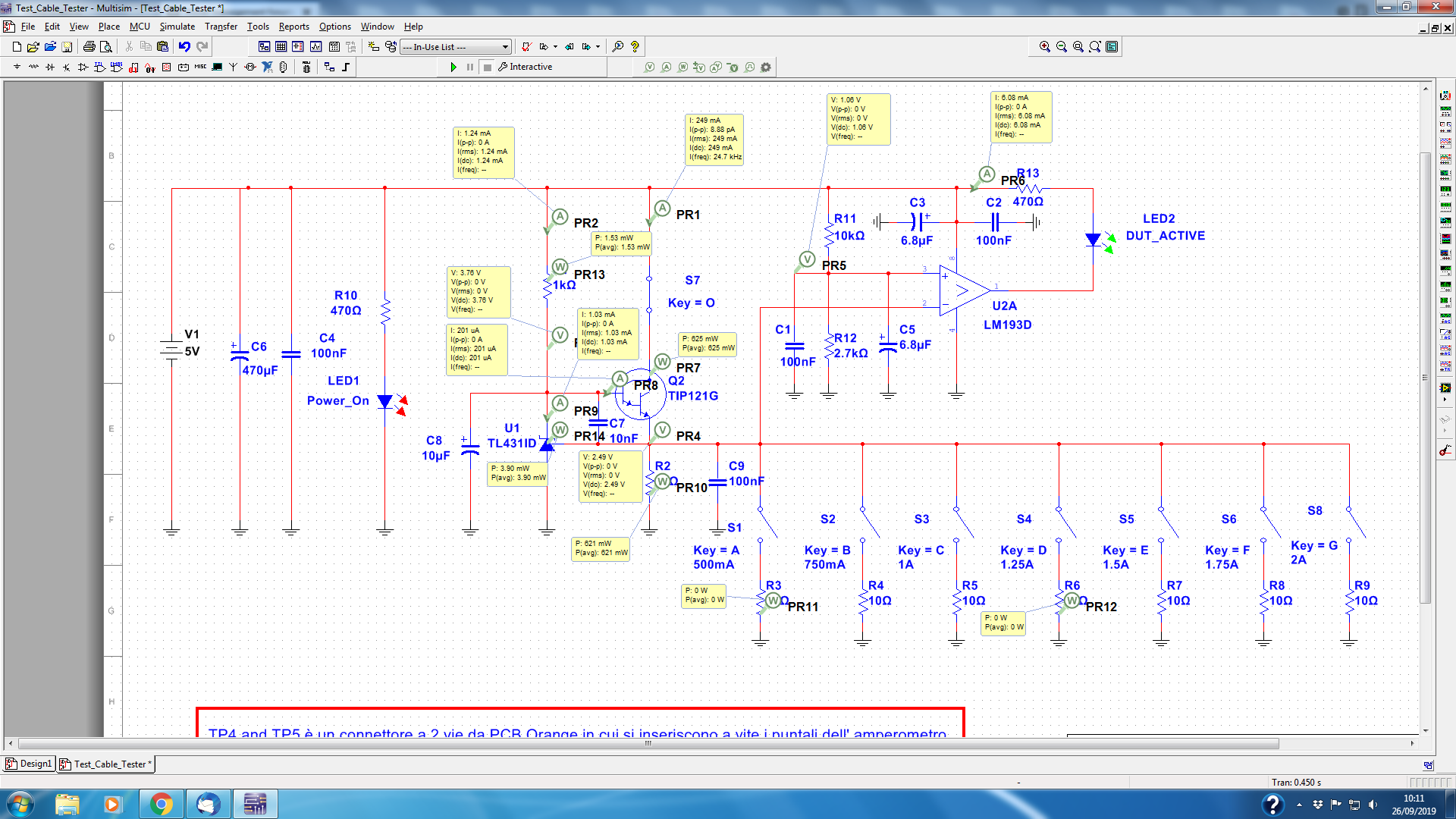The image size is (1456, 819).
Task: Expand Forward Annotate dropdown arrow
Action: click(598, 47)
